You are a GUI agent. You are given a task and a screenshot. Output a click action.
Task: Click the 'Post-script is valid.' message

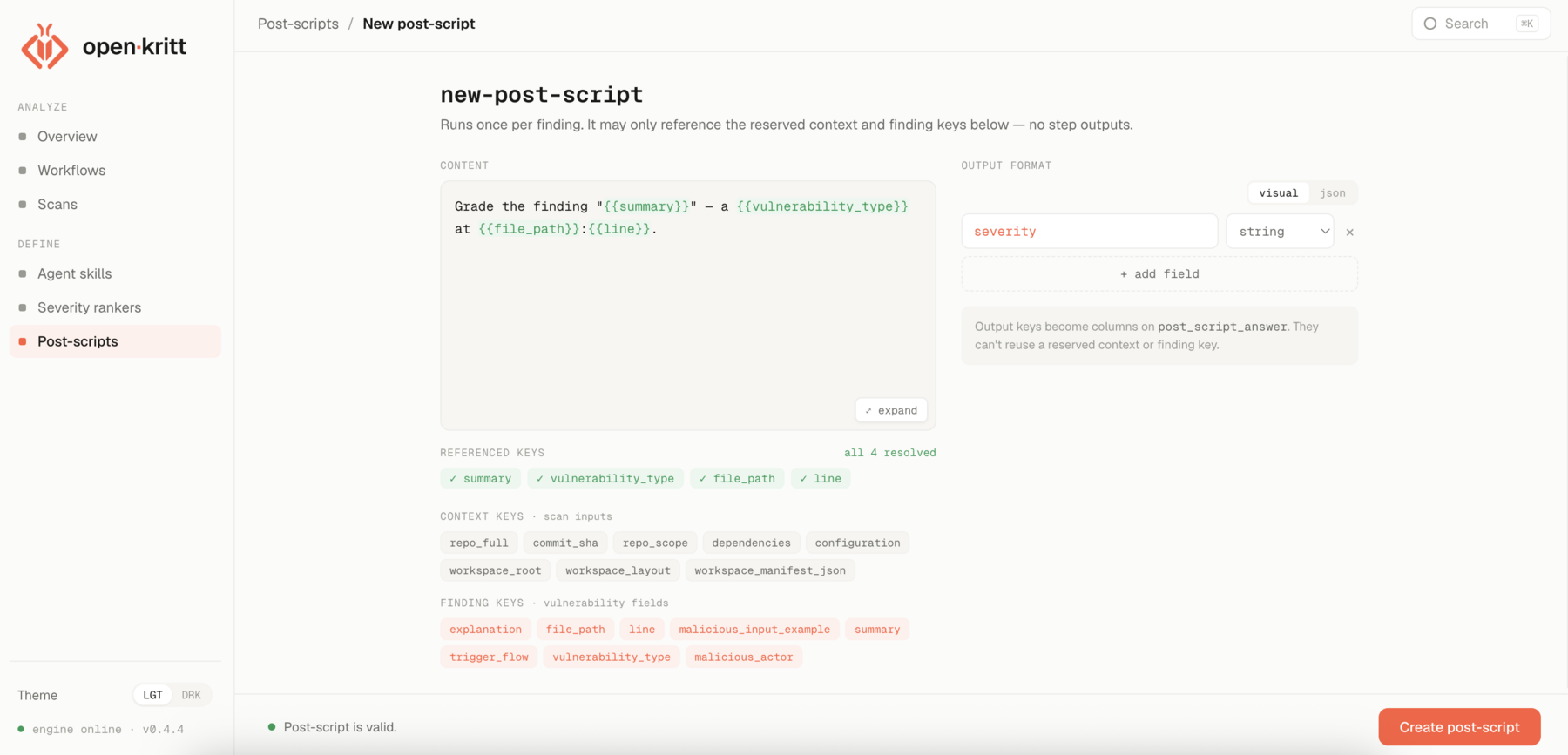coord(340,727)
